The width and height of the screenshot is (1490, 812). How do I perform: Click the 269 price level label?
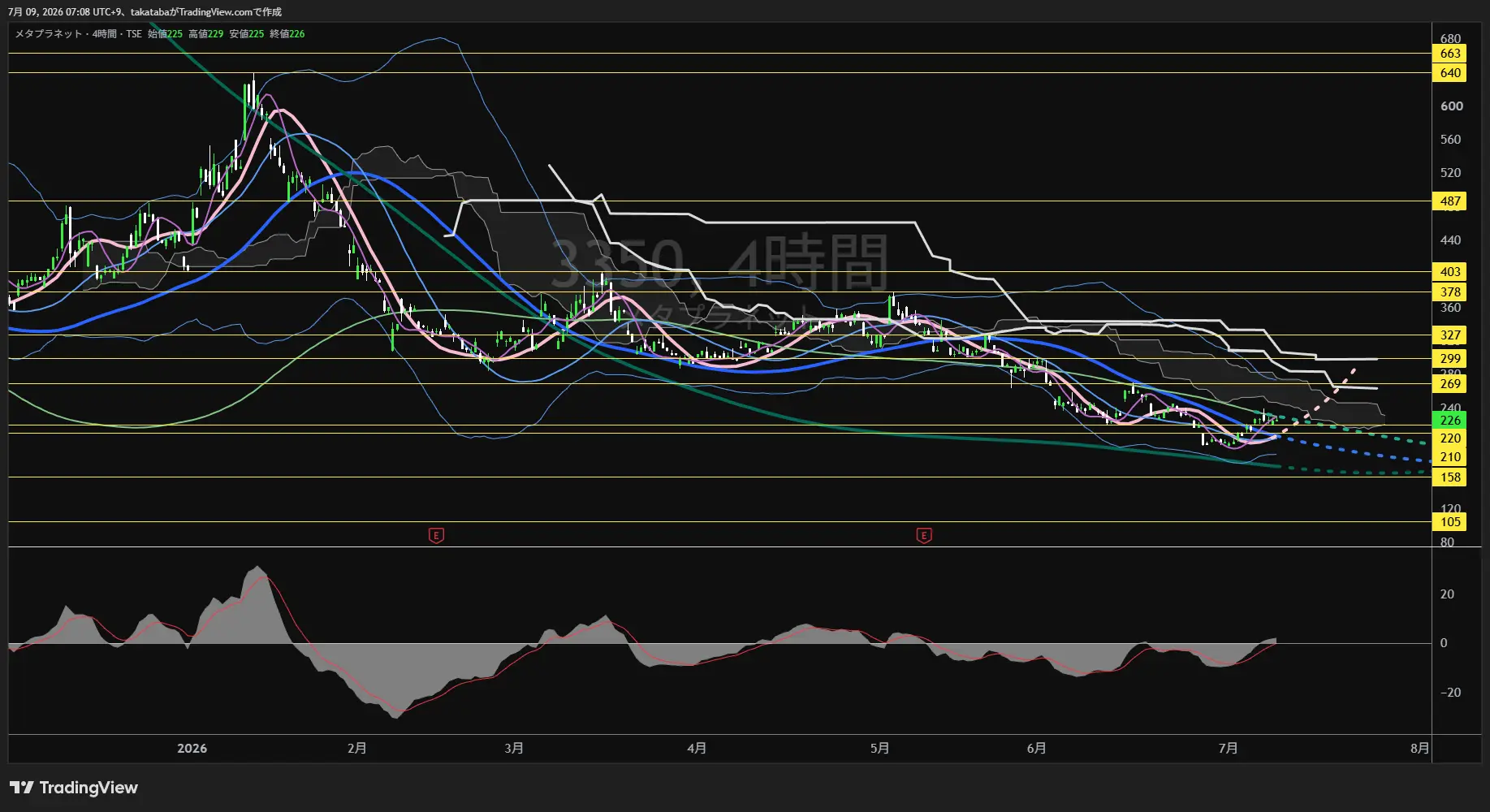pyautogui.click(x=1449, y=384)
